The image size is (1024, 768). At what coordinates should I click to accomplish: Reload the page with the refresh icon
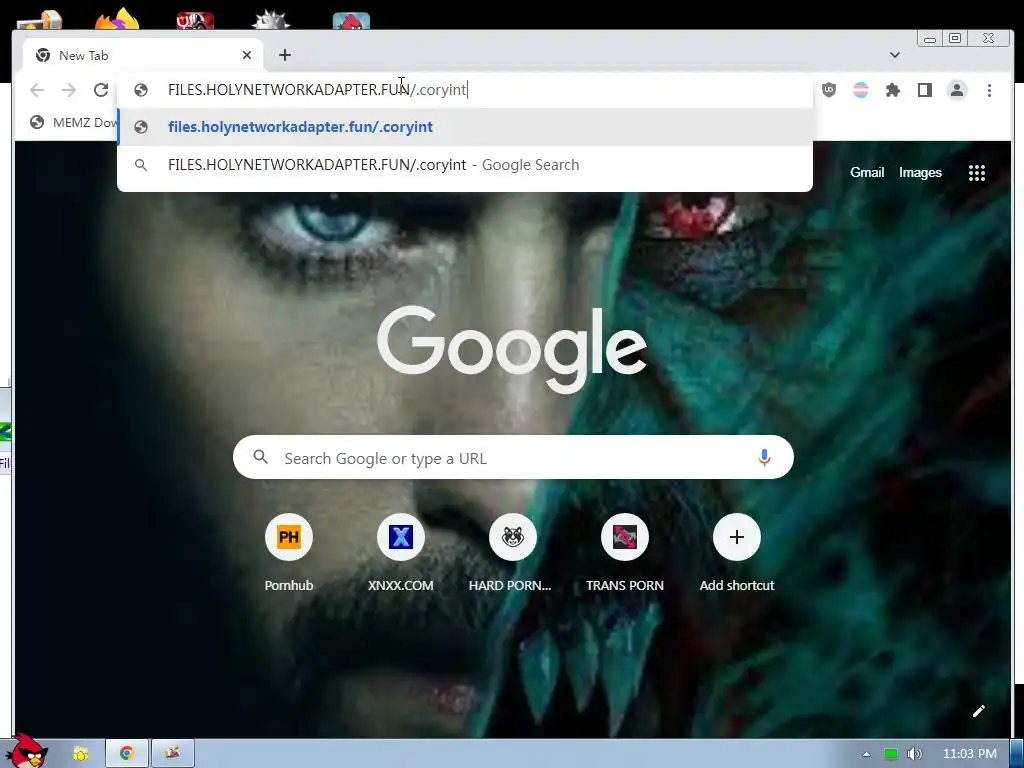click(x=101, y=90)
